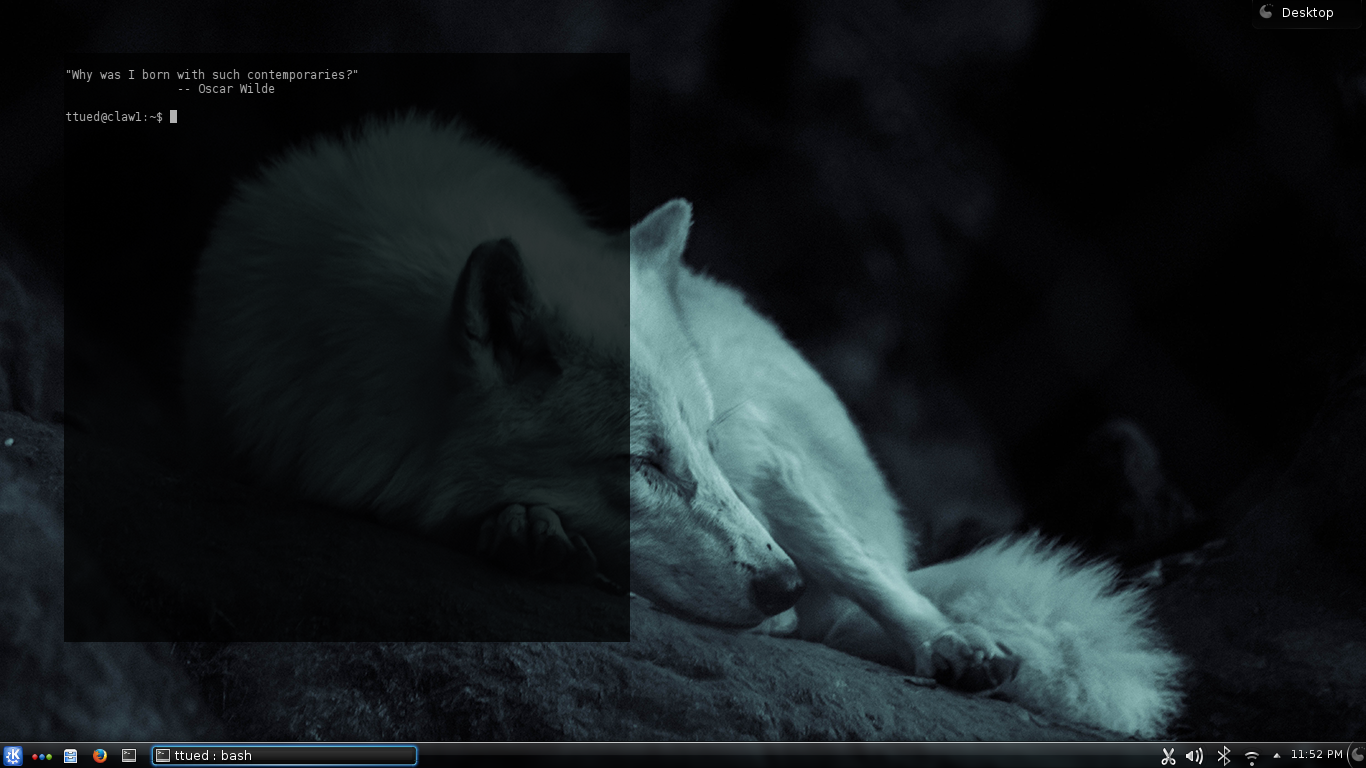
Task: Expand hidden system tray icons arrow
Action: point(1276,756)
